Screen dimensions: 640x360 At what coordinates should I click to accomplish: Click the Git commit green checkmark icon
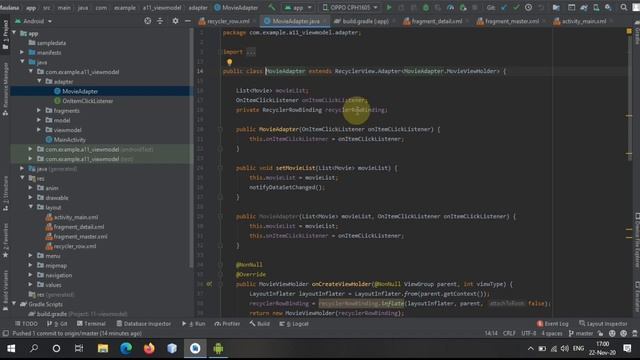[516, 7]
